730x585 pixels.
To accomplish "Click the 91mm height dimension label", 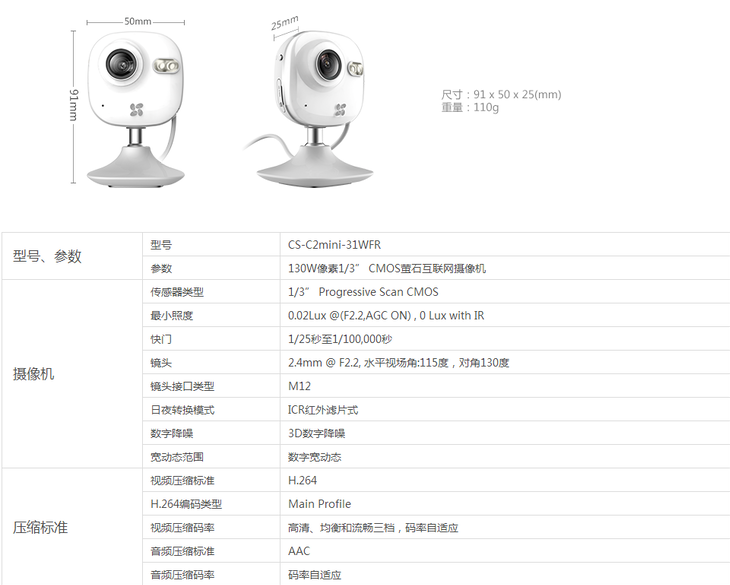I will [x=74, y=105].
